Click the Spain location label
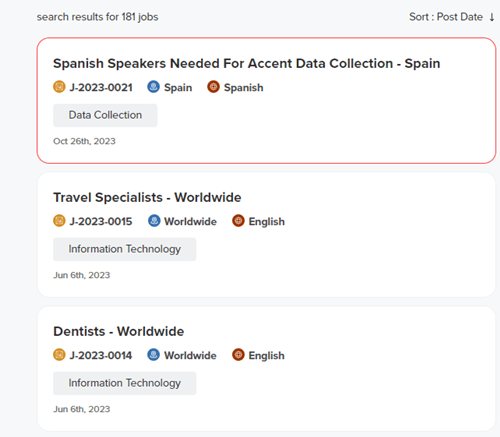The width and height of the screenshot is (500, 437). point(178,88)
